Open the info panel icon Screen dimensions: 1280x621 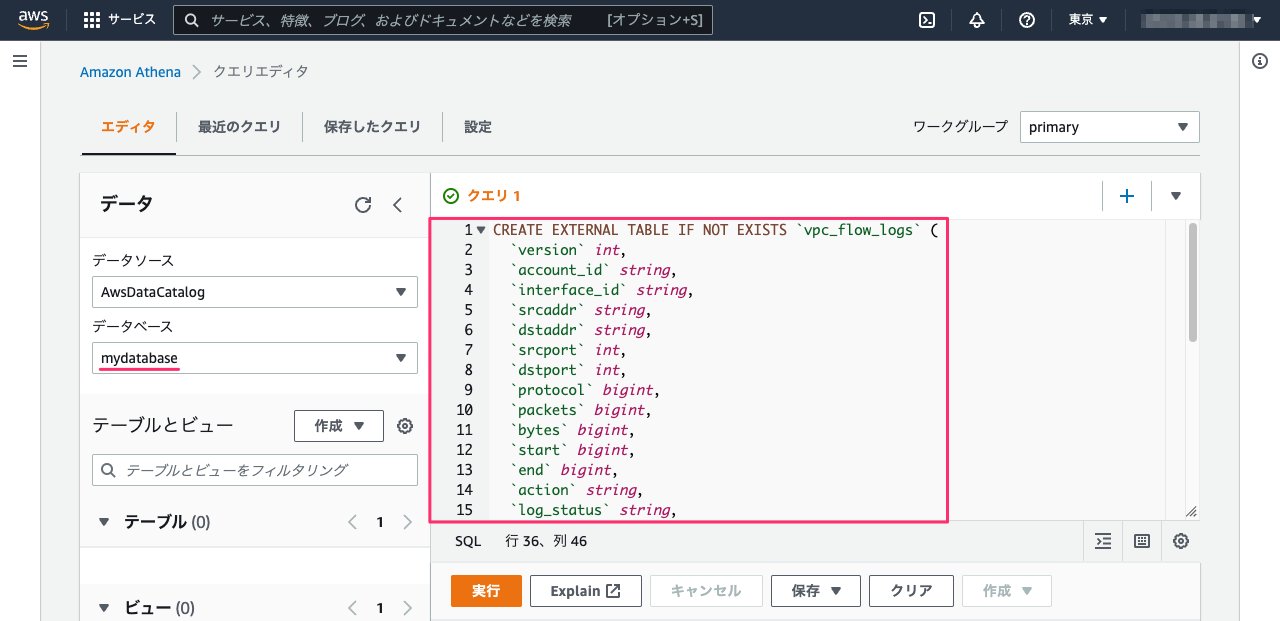pos(1260,62)
